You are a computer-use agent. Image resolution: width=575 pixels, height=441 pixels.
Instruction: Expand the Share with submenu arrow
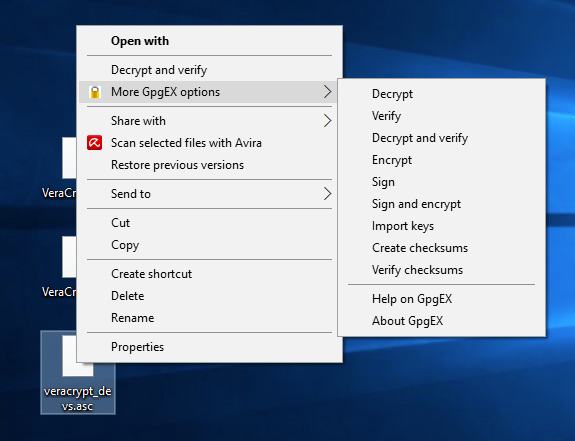click(x=327, y=121)
